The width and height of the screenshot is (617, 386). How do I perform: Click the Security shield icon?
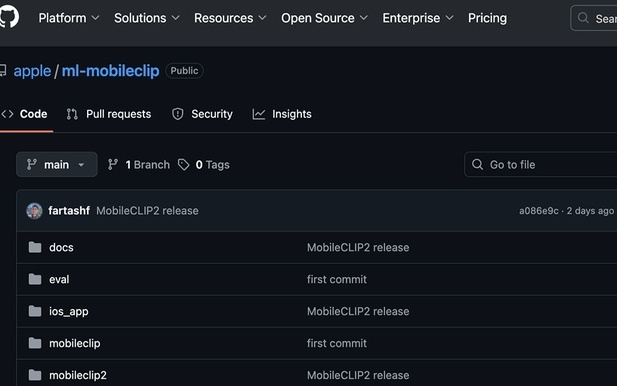click(x=178, y=114)
